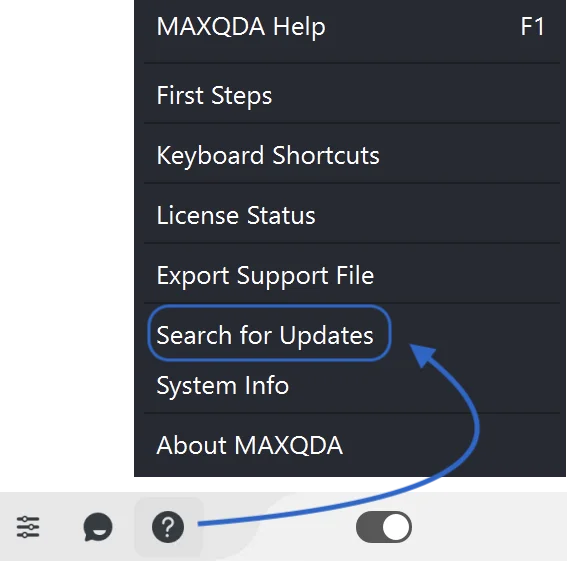Open the preferences sliders icon

(28, 527)
